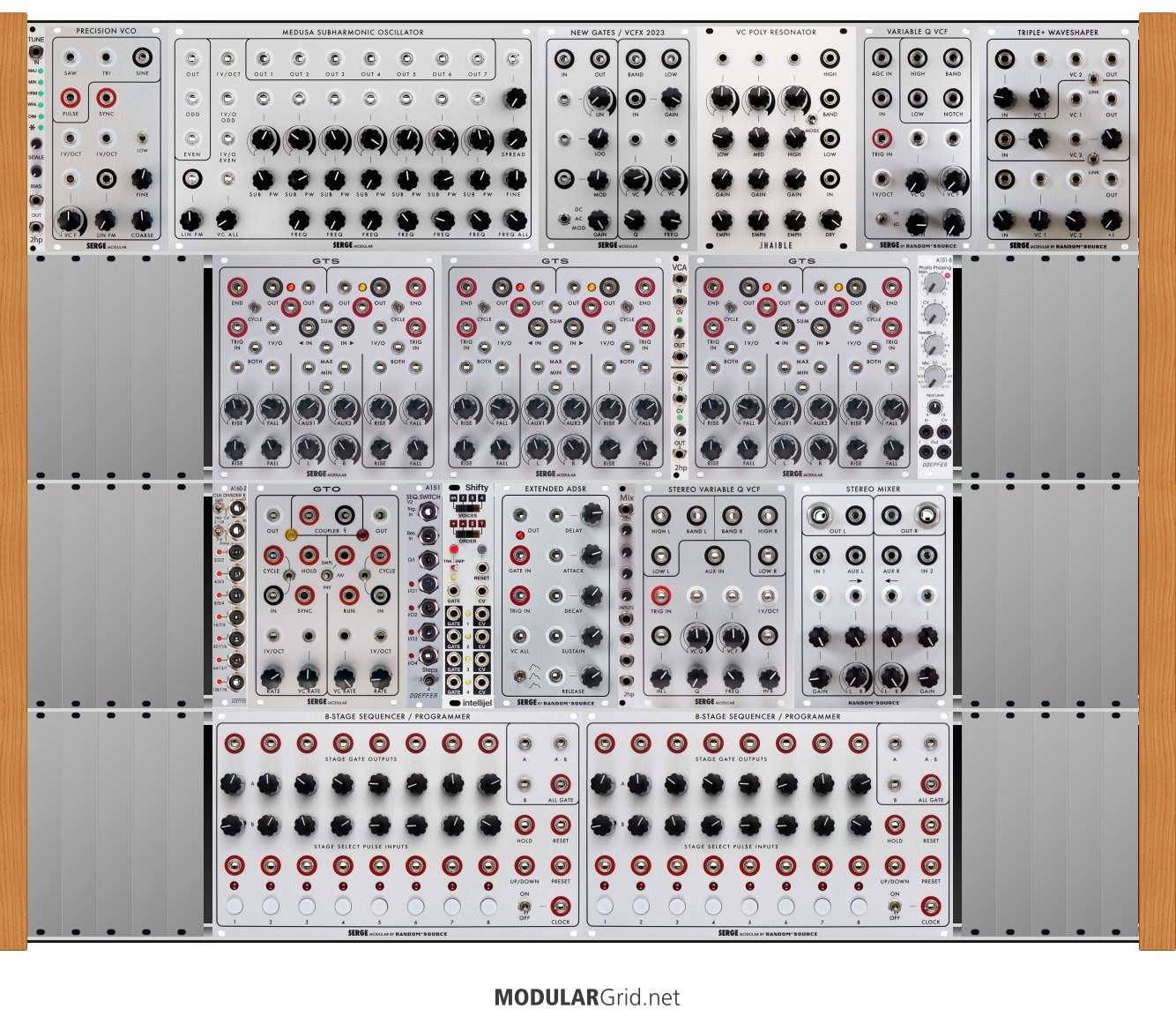Click the AUX IN jack on Stereo Variable Q VCF
1176x1016 pixels.
(714, 556)
